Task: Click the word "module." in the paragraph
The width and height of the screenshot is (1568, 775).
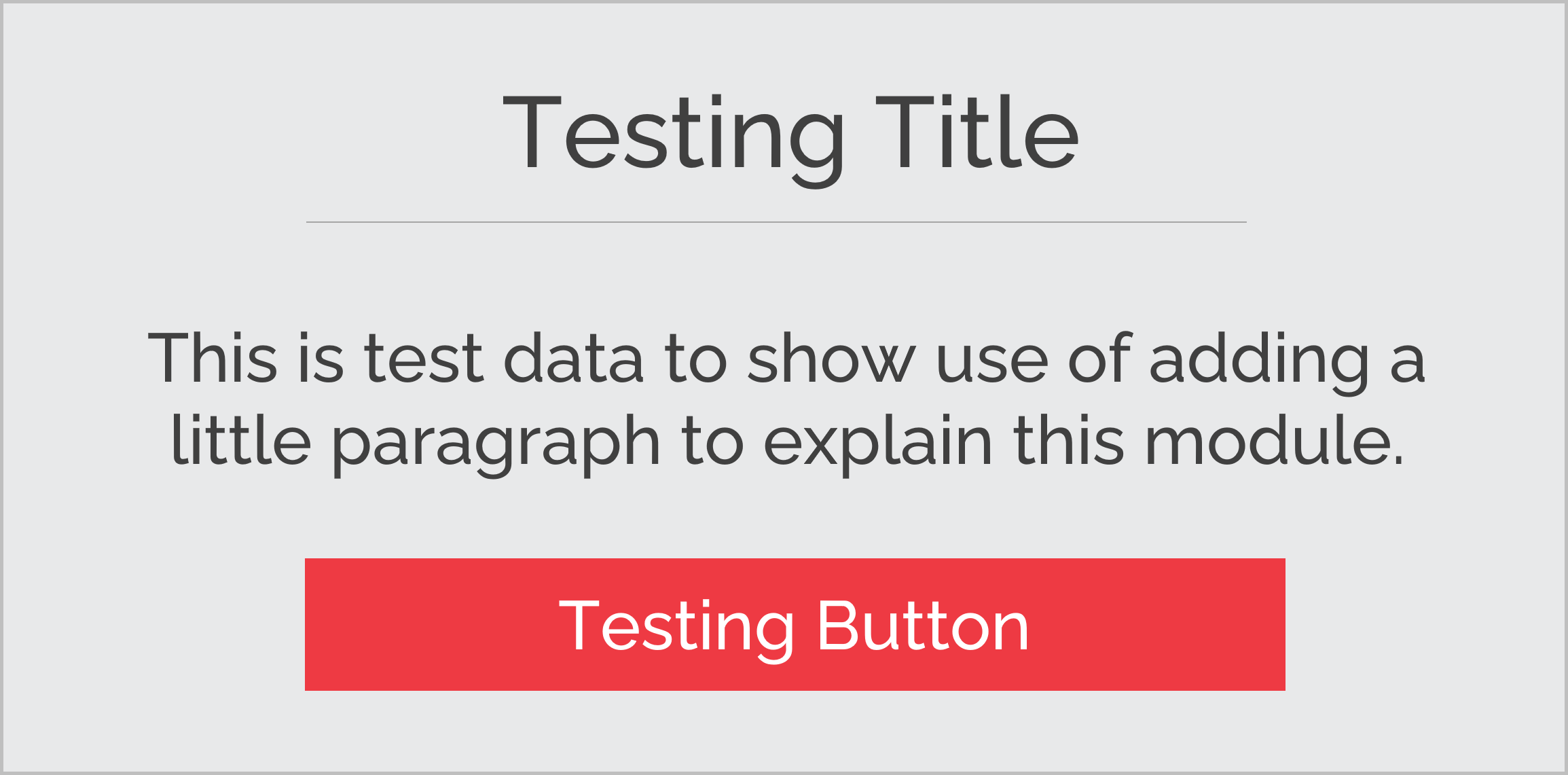Action: pyautogui.click(x=1274, y=439)
